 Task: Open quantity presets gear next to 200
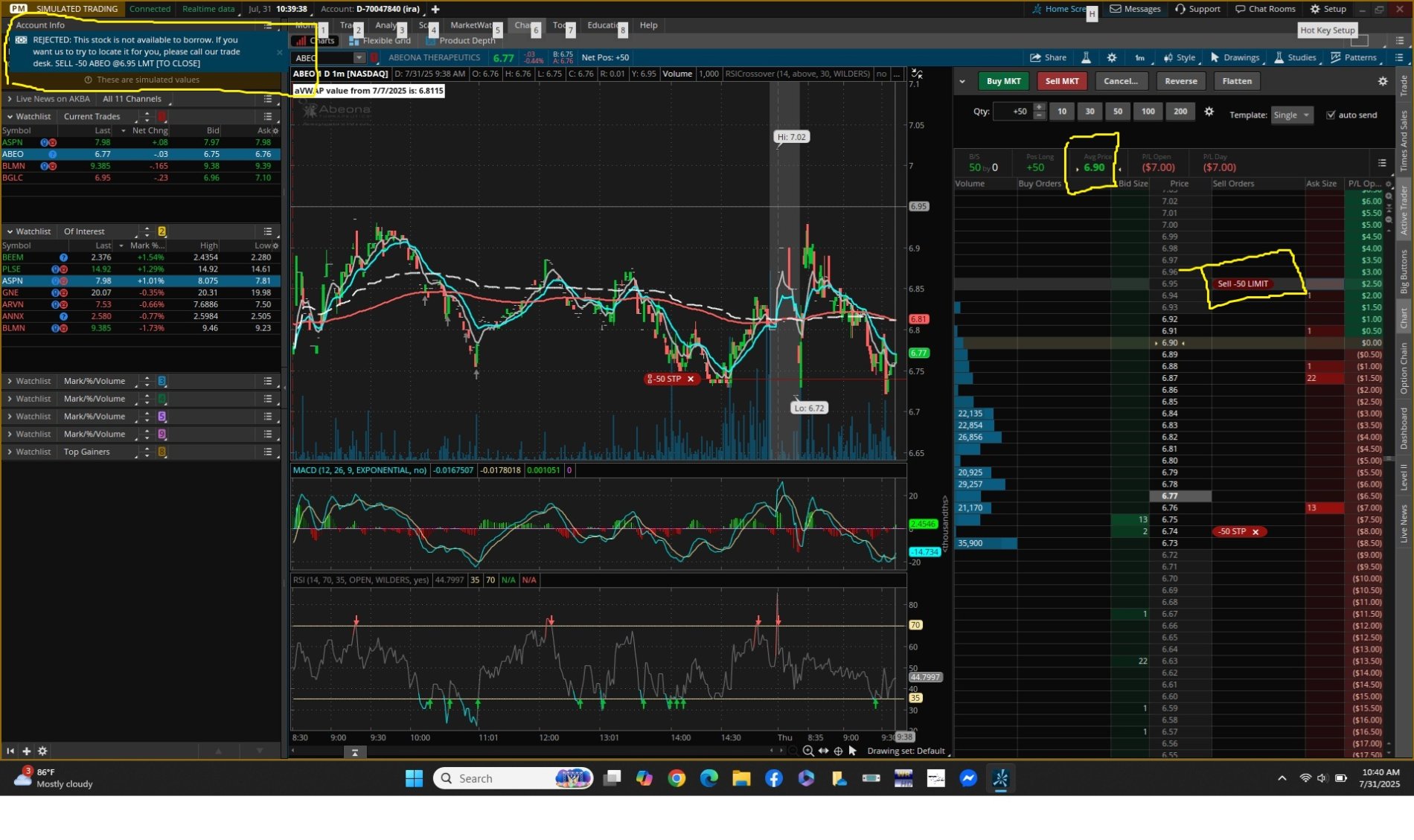(1209, 112)
